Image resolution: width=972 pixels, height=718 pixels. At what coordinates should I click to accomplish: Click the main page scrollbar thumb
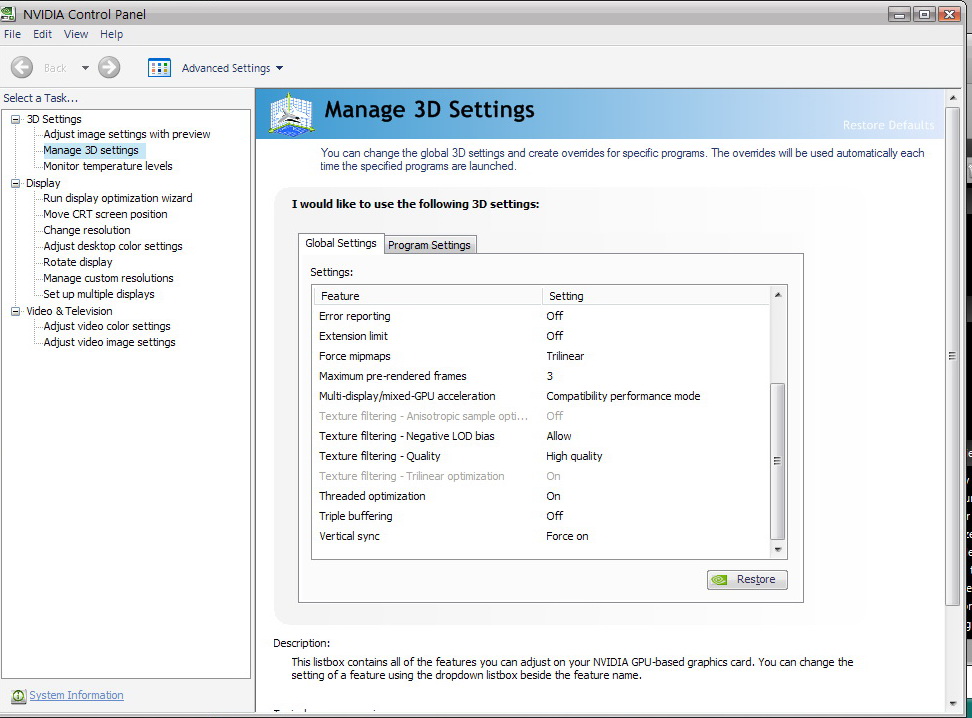click(x=952, y=356)
